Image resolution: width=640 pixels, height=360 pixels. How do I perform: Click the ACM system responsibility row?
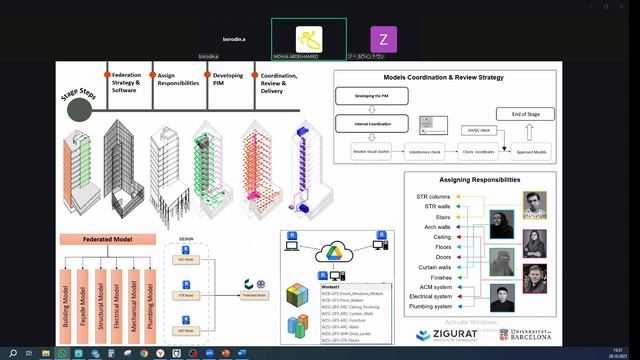436,287
